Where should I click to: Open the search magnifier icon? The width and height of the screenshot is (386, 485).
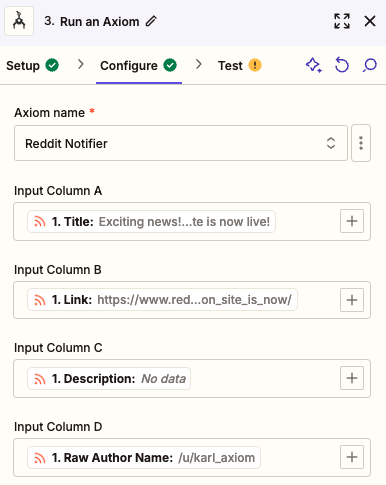[x=369, y=65]
